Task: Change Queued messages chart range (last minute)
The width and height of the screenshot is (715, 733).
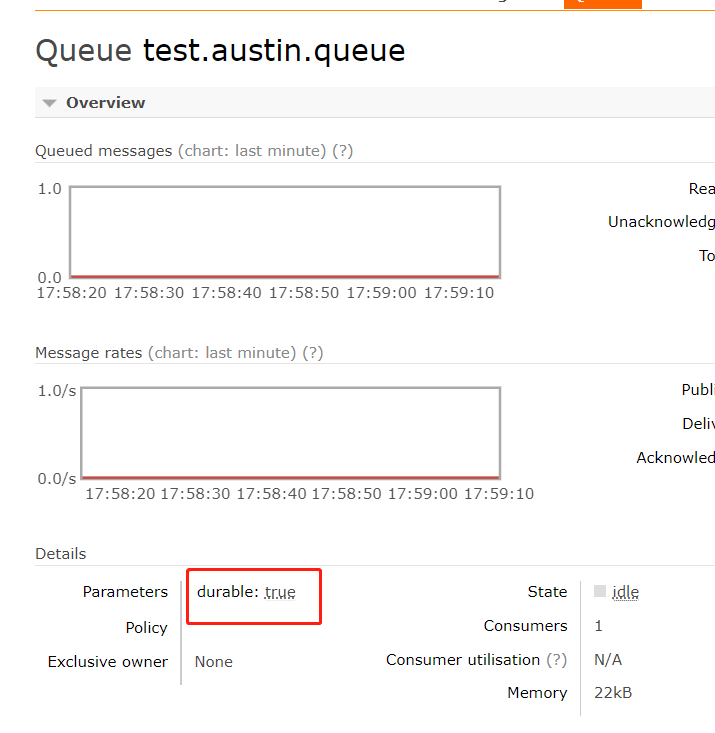Action: coord(252,151)
